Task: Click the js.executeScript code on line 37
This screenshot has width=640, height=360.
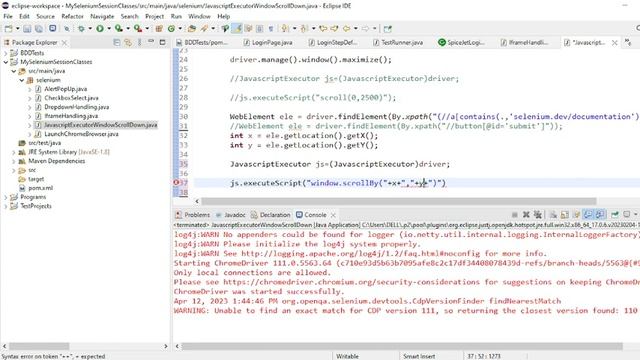Action: tap(338, 183)
